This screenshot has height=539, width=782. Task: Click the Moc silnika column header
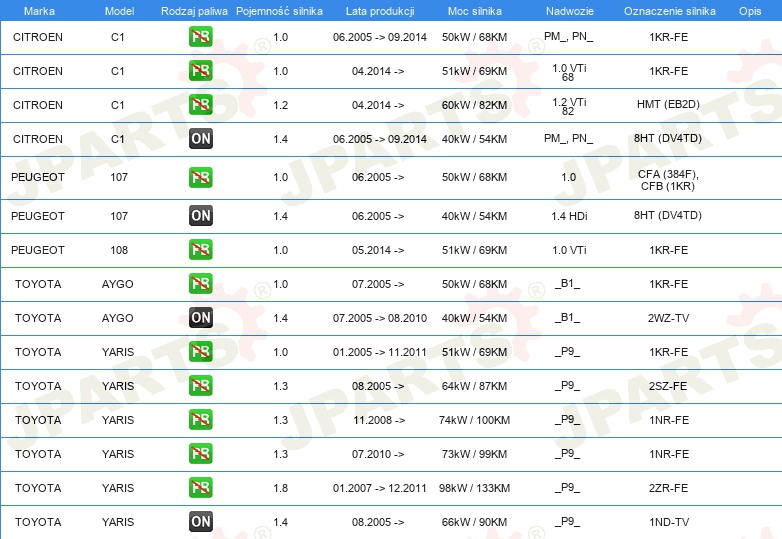[474, 11]
